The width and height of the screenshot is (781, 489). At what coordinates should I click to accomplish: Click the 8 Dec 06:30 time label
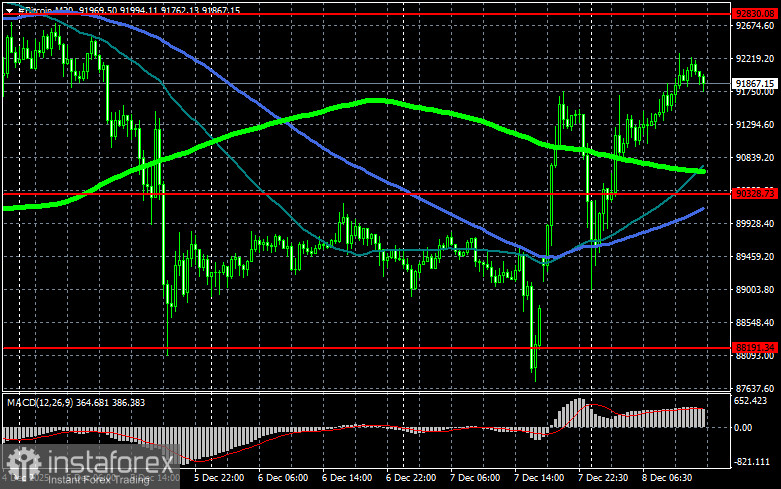667,478
